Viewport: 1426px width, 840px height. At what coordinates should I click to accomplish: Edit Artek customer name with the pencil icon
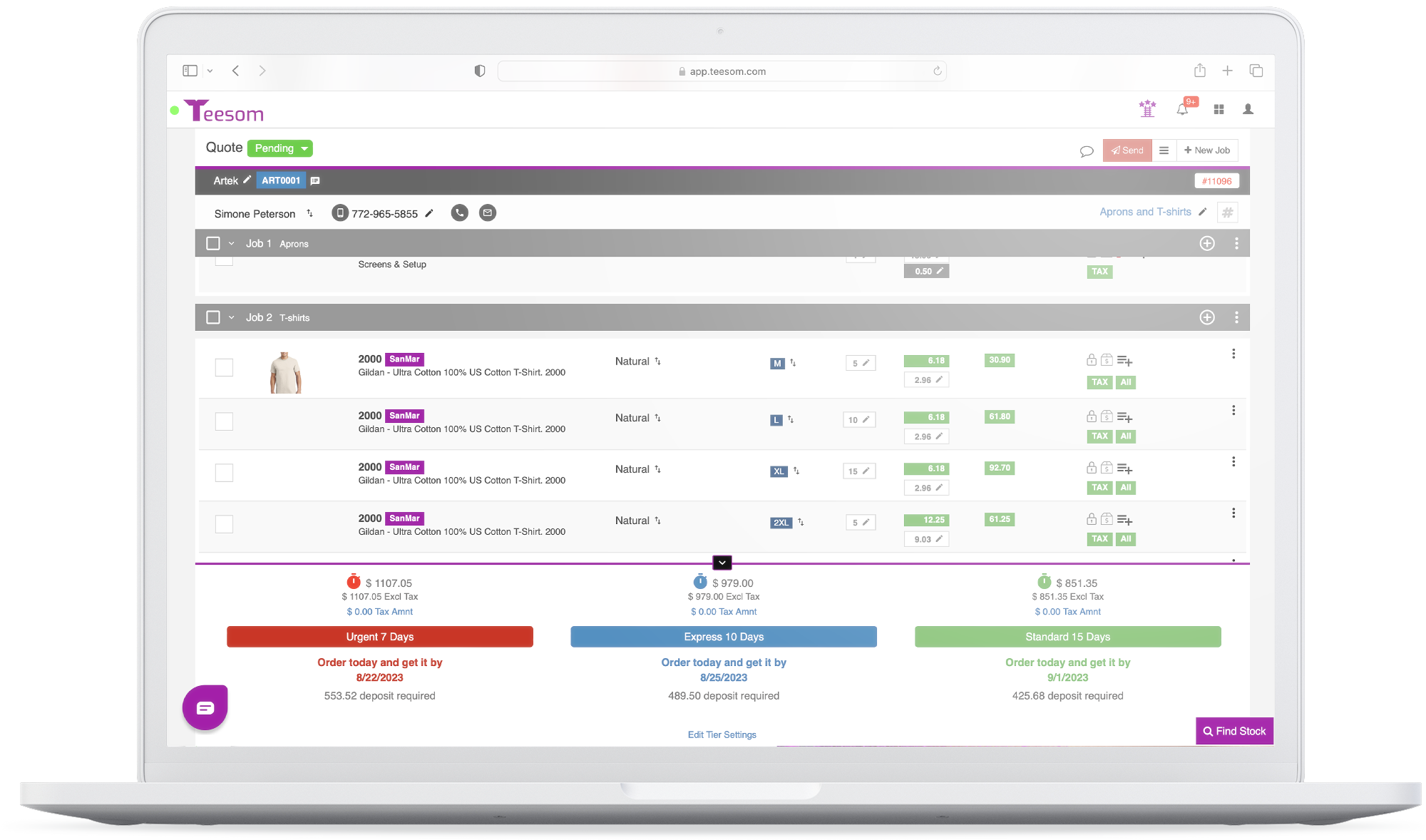pos(247,180)
